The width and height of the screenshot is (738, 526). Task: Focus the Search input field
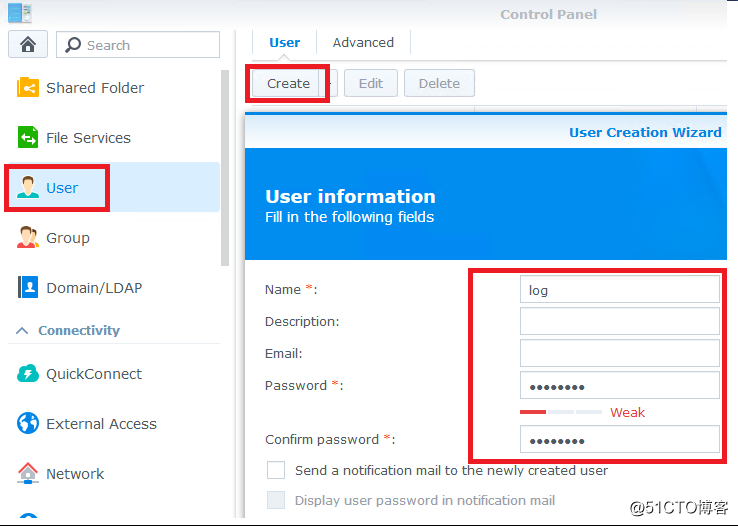(138, 45)
